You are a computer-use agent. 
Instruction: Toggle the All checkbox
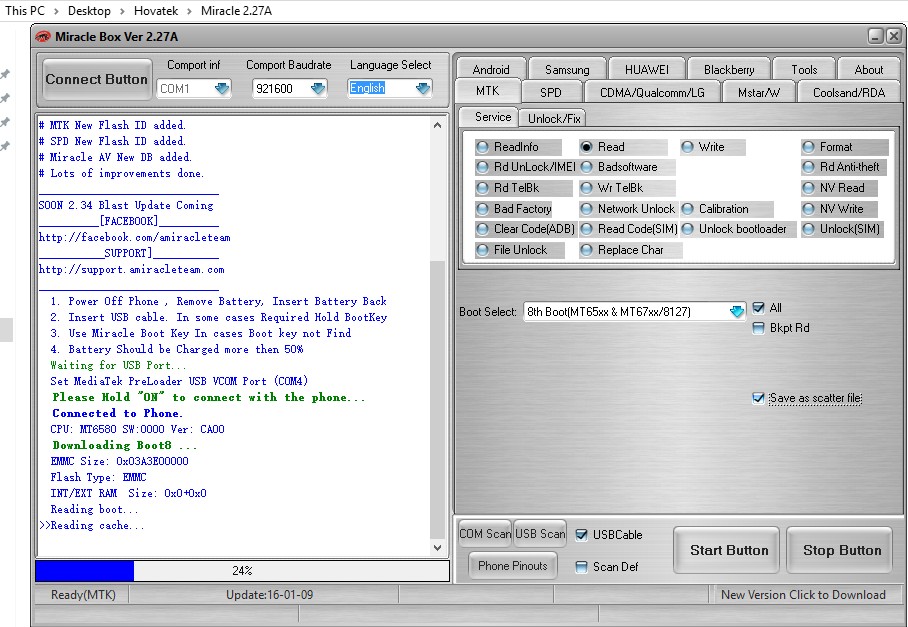click(758, 308)
